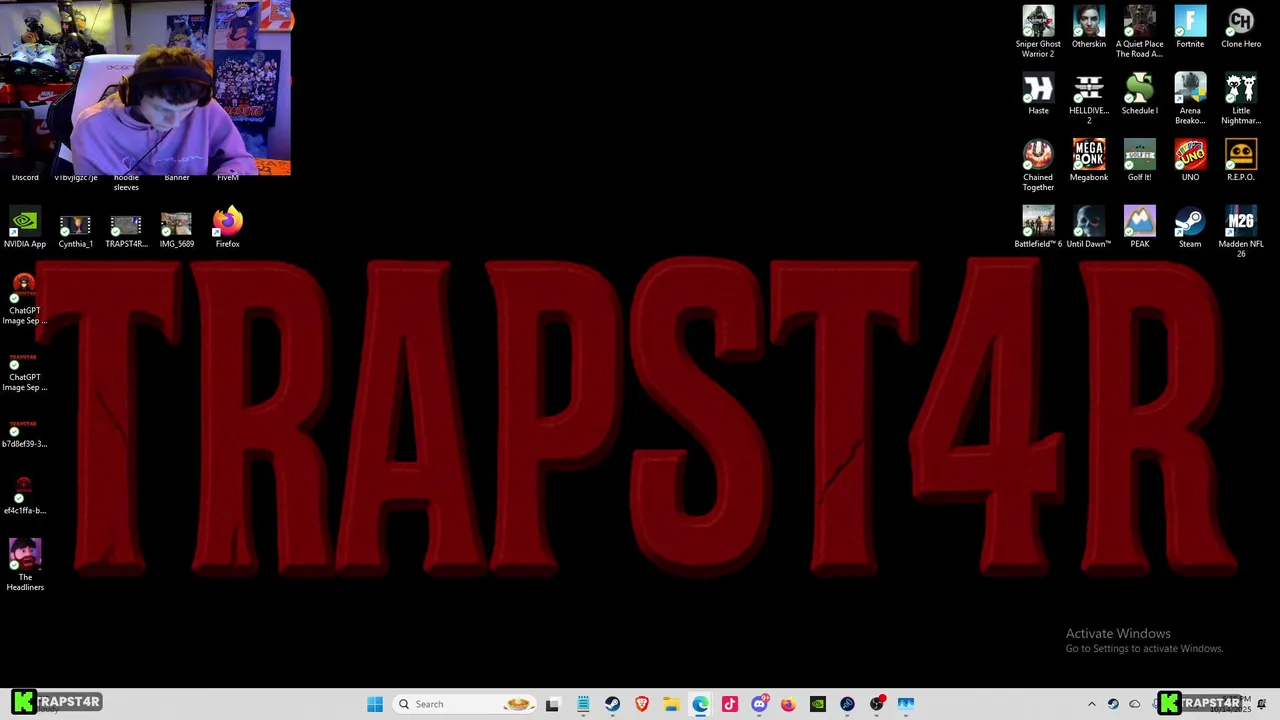The image size is (1280, 720).
Task: Select the UNO game icon
Action: pyautogui.click(x=1190, y=160)
